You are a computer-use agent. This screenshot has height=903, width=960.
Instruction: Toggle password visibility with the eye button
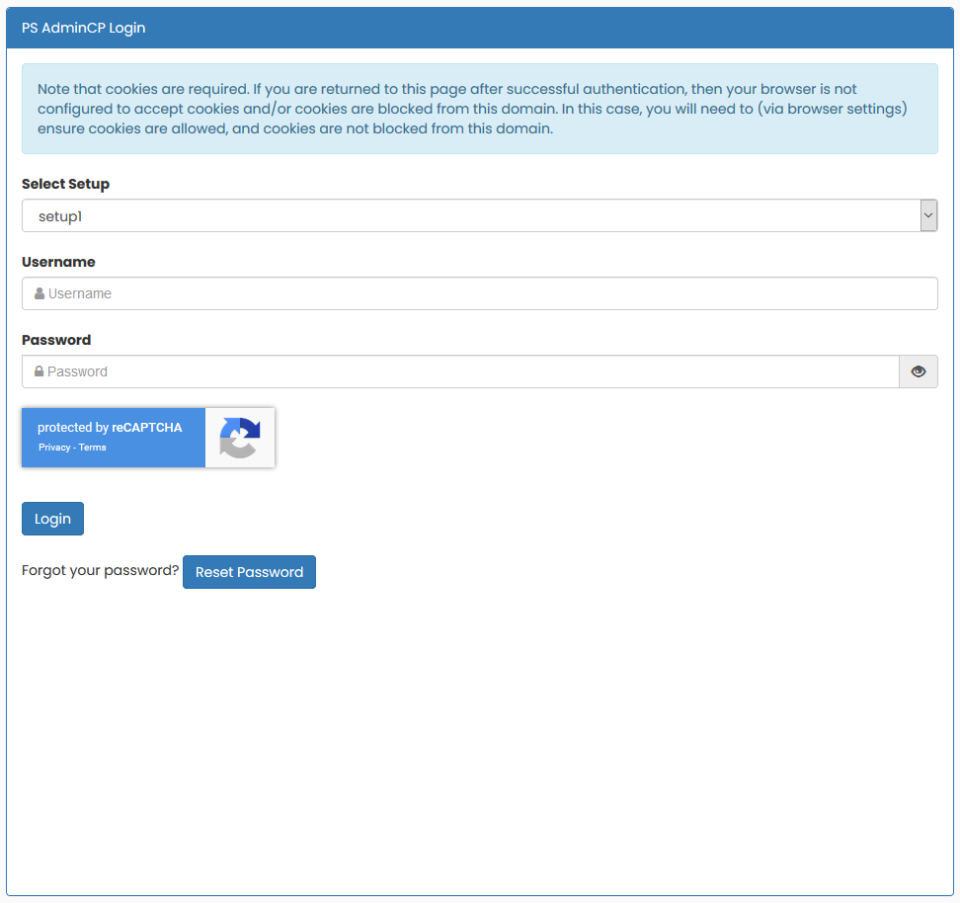[917, 371]
